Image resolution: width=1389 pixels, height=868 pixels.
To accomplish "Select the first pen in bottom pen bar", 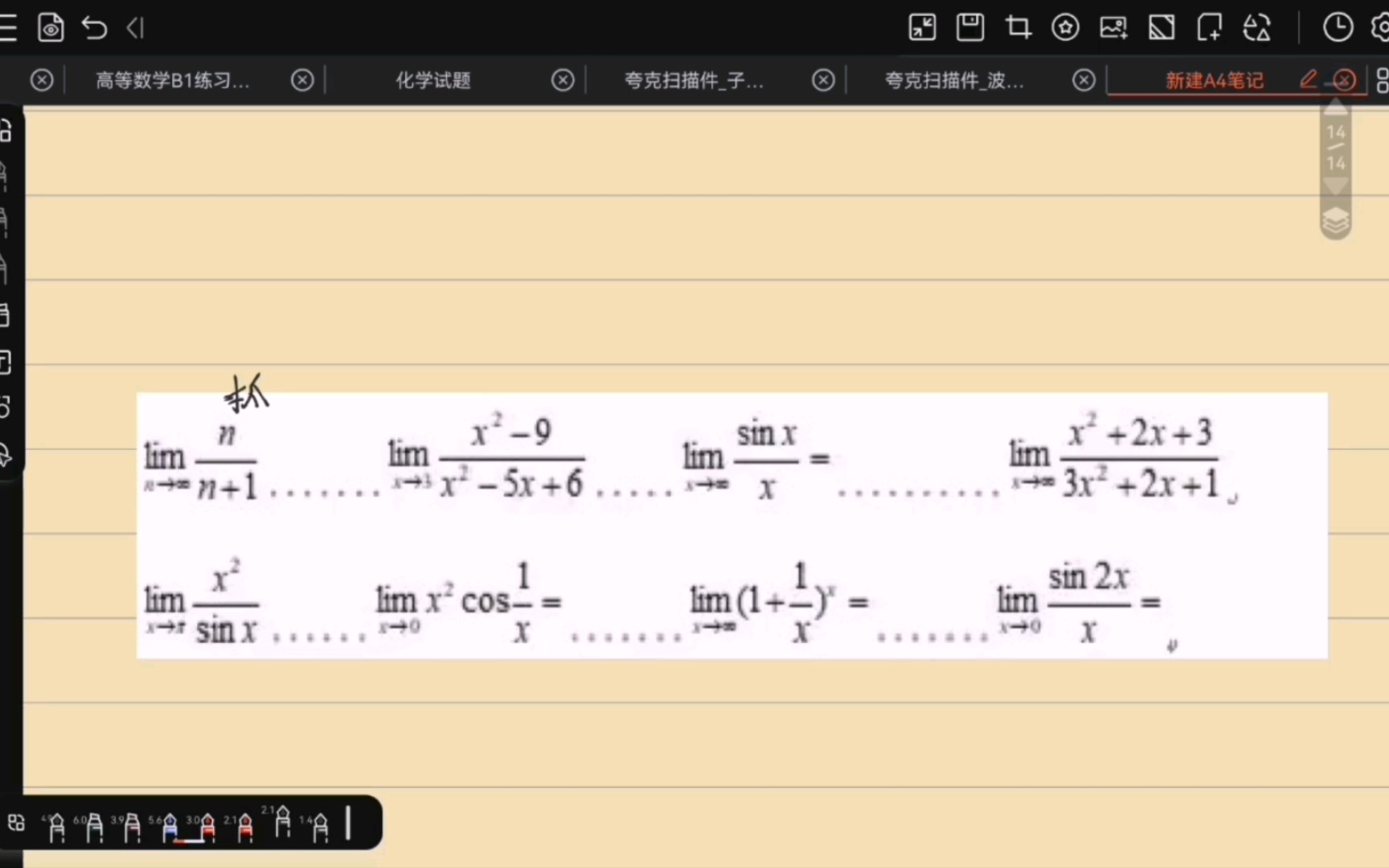I will click(x=56, y=826).
